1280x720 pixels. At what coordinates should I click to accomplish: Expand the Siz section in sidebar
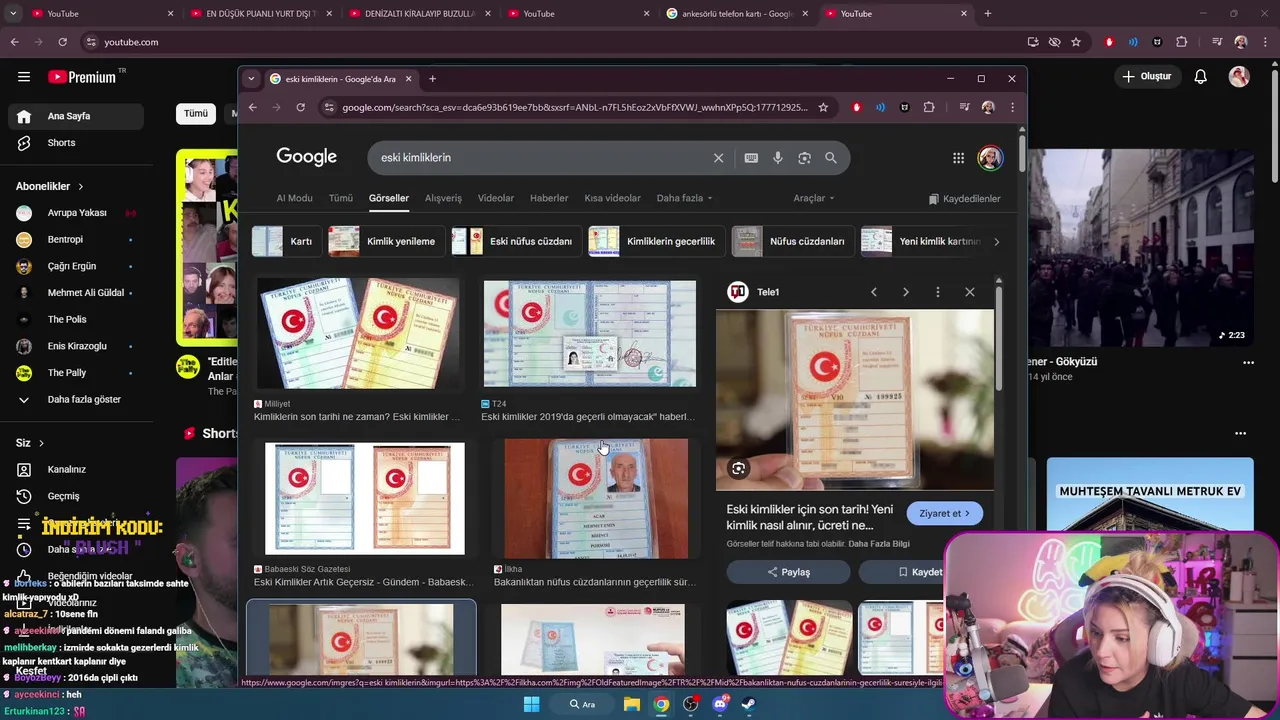click(x=30, y=443)
